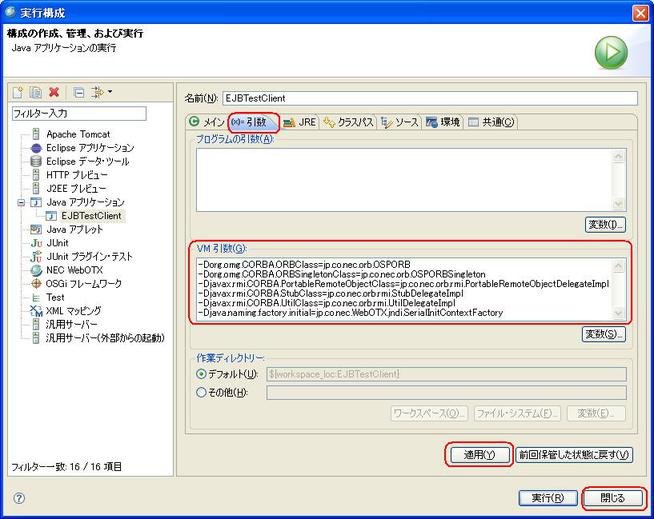
Task: Click the XML マッピング icon
Action: point(36,311)
